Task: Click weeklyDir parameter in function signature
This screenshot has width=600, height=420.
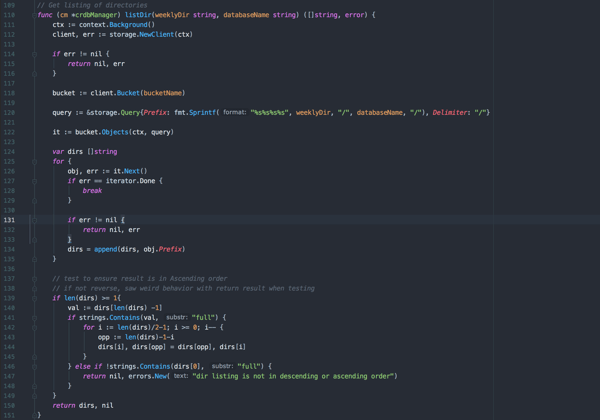Action: coord(172,15)
